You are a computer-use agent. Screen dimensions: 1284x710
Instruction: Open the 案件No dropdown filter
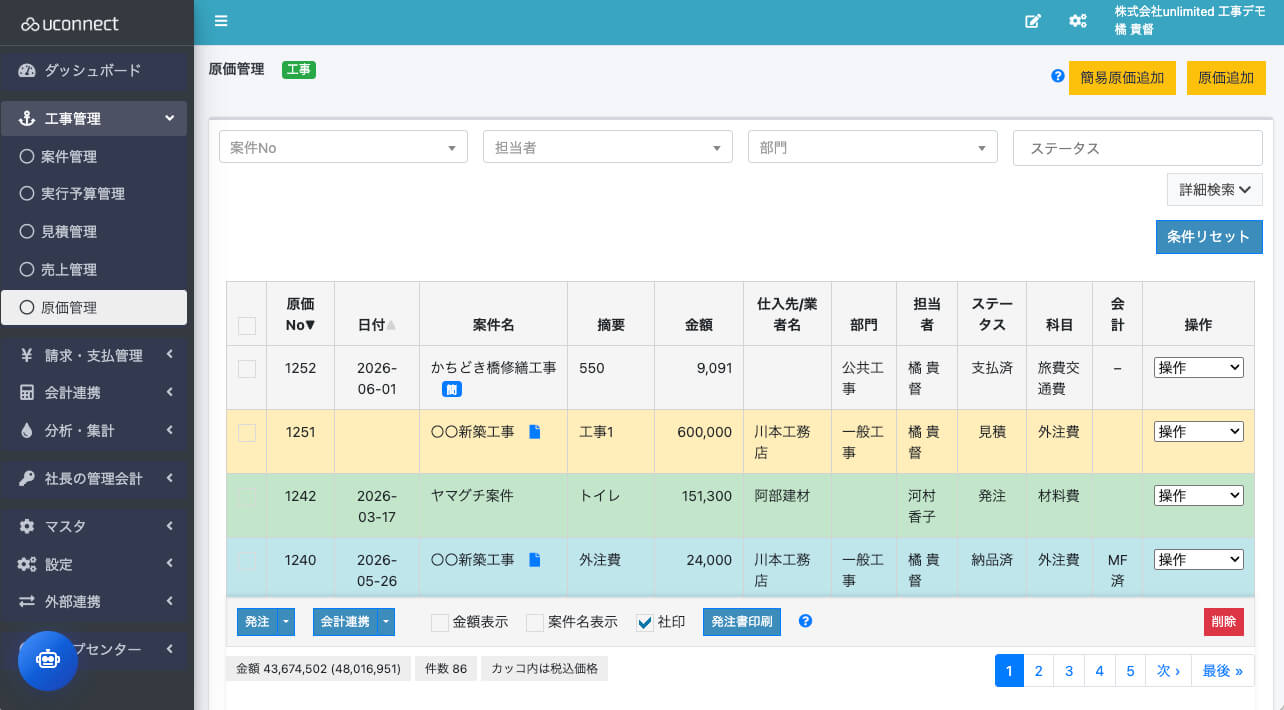coord(343,147)
